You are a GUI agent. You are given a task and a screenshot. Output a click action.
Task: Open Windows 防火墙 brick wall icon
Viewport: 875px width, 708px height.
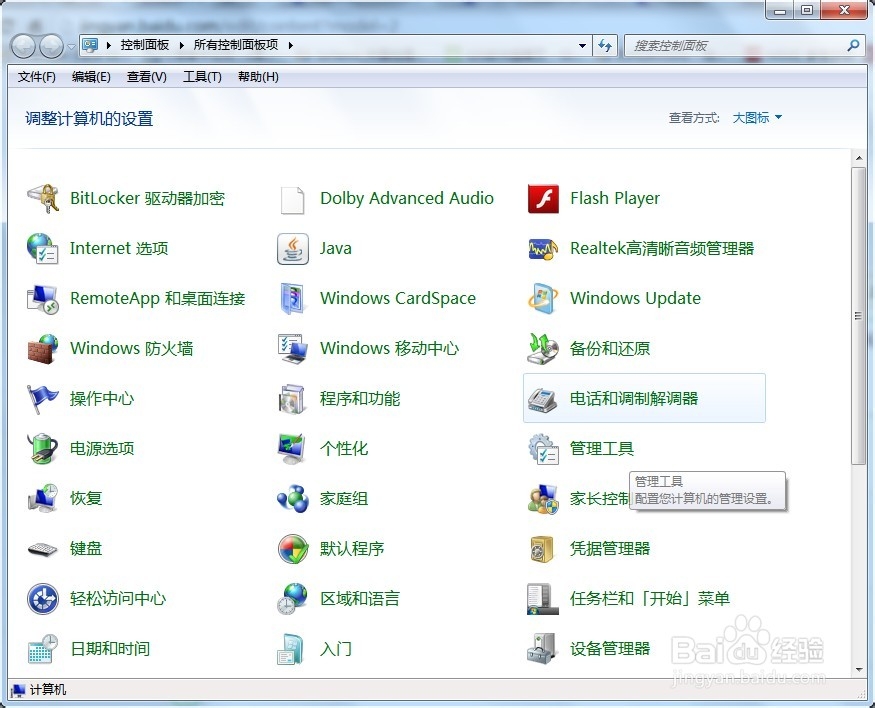coord(43,349)
